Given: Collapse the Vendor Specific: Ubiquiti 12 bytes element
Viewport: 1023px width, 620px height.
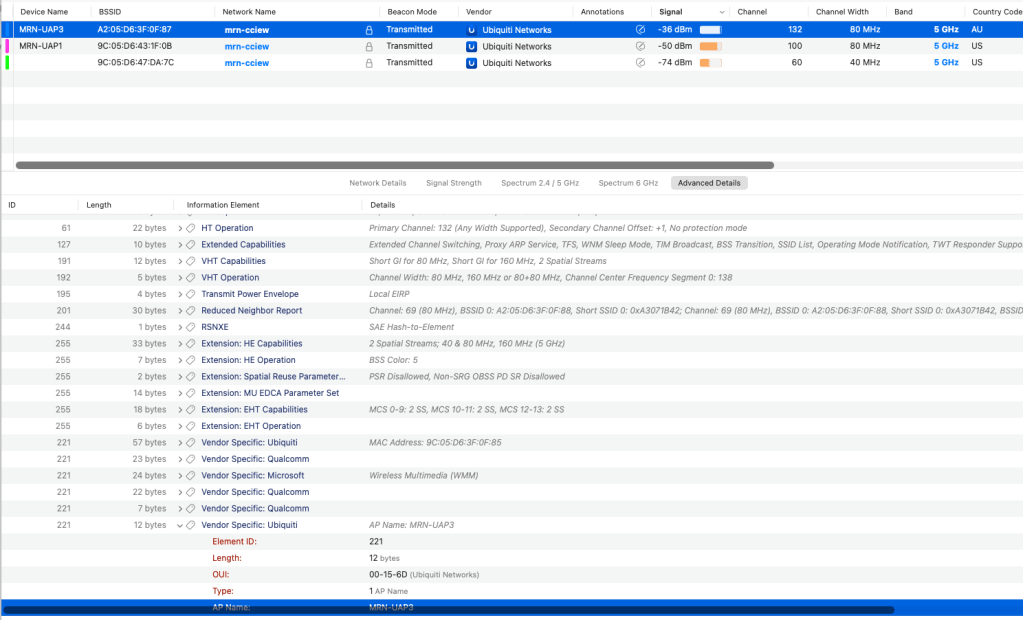Looking at the screenshot, I should (180, 525).
